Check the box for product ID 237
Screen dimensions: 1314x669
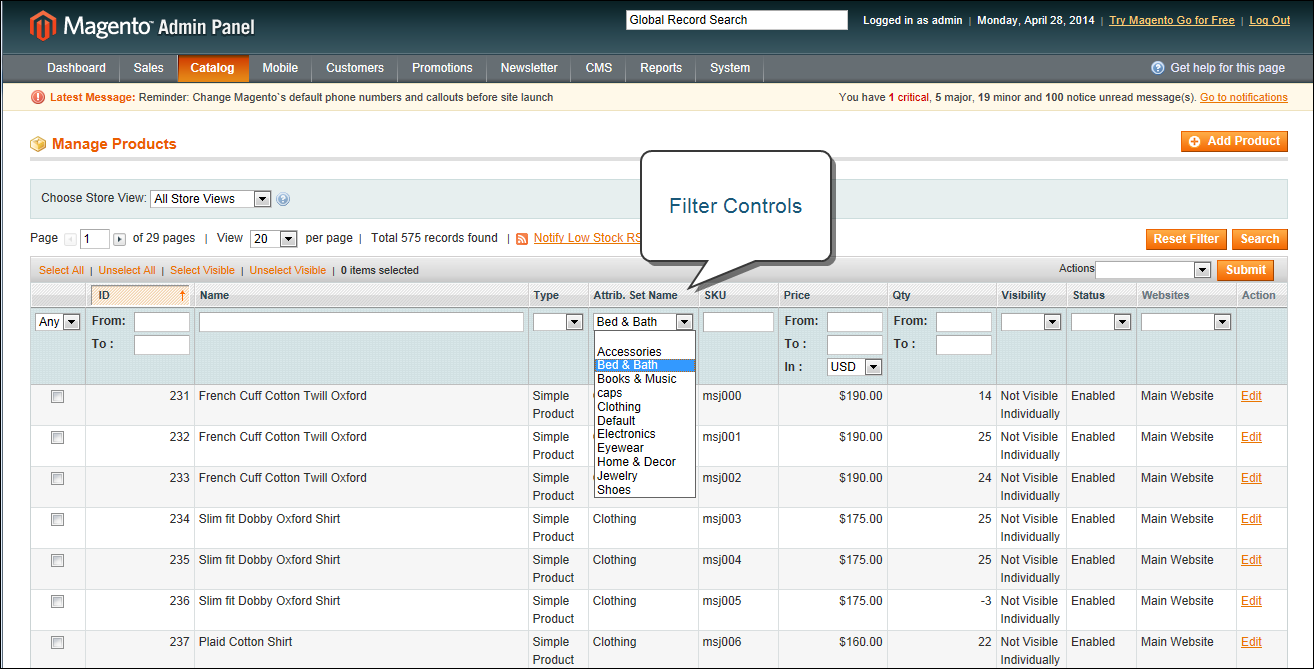pyautogui.click(x=57, y=642)
